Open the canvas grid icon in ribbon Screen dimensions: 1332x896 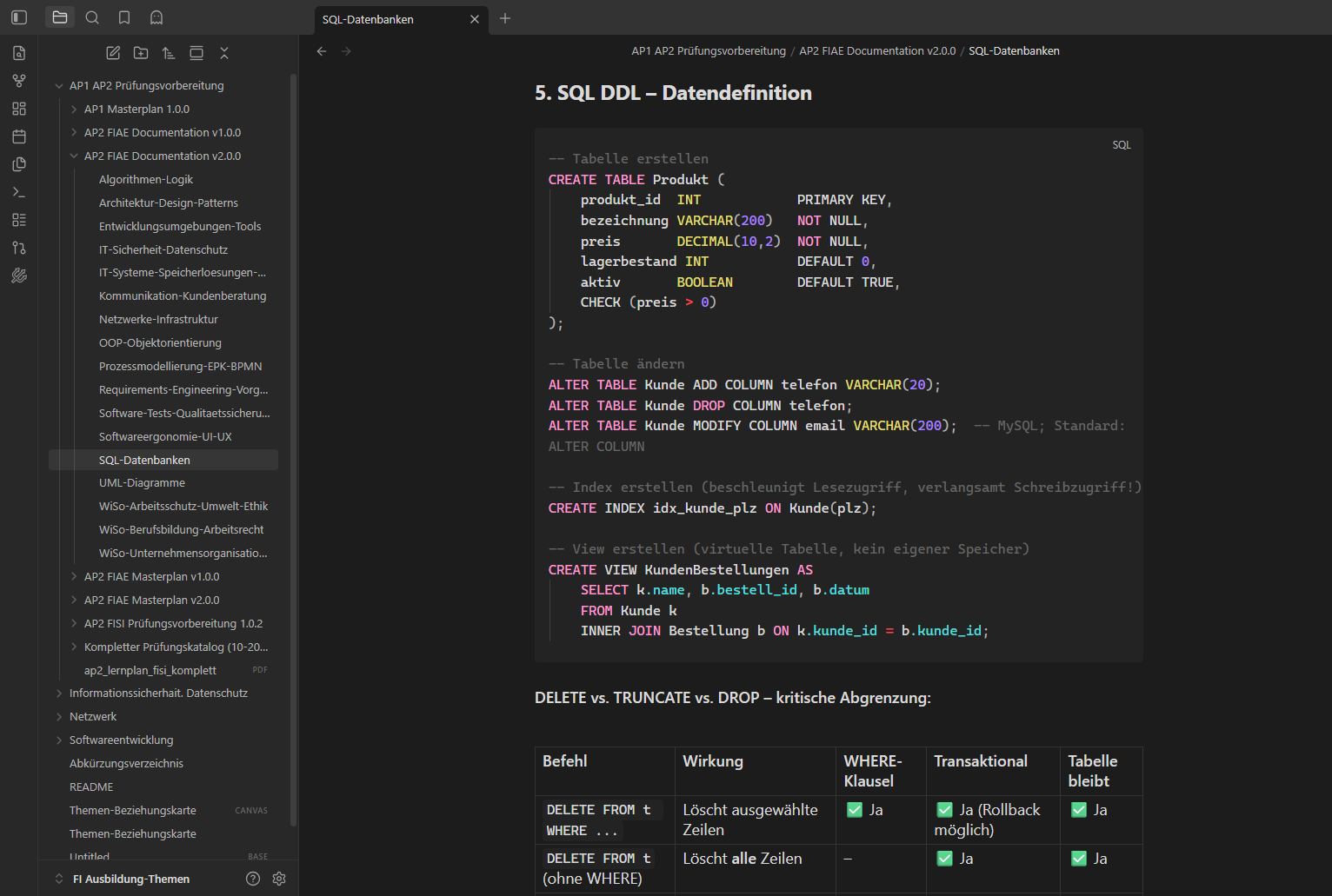(19, 109)
